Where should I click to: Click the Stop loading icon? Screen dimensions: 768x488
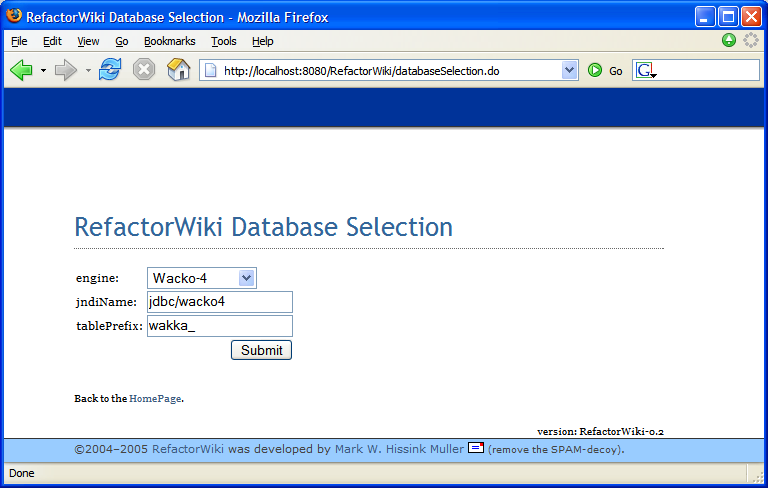point(144,70)
